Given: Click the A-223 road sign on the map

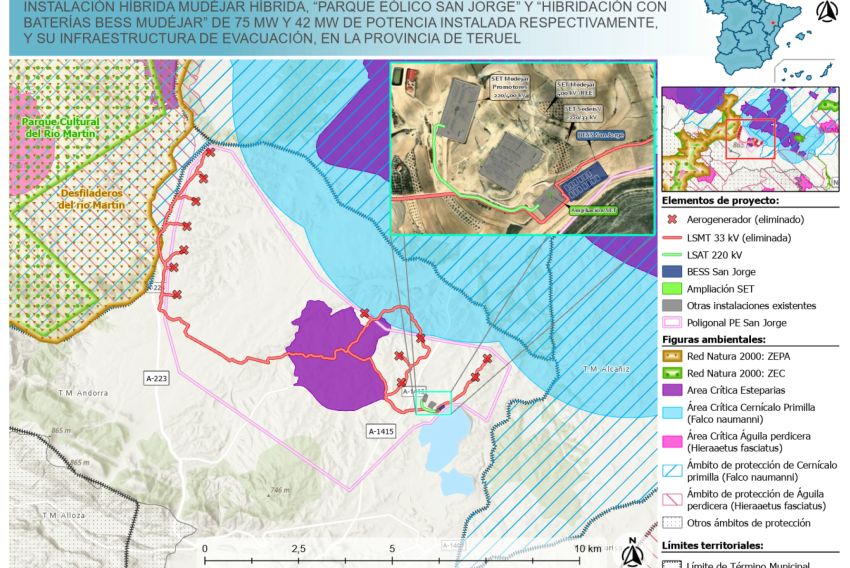Looking at the screenshot, I should pyautogui.click(x=157, y=379).
